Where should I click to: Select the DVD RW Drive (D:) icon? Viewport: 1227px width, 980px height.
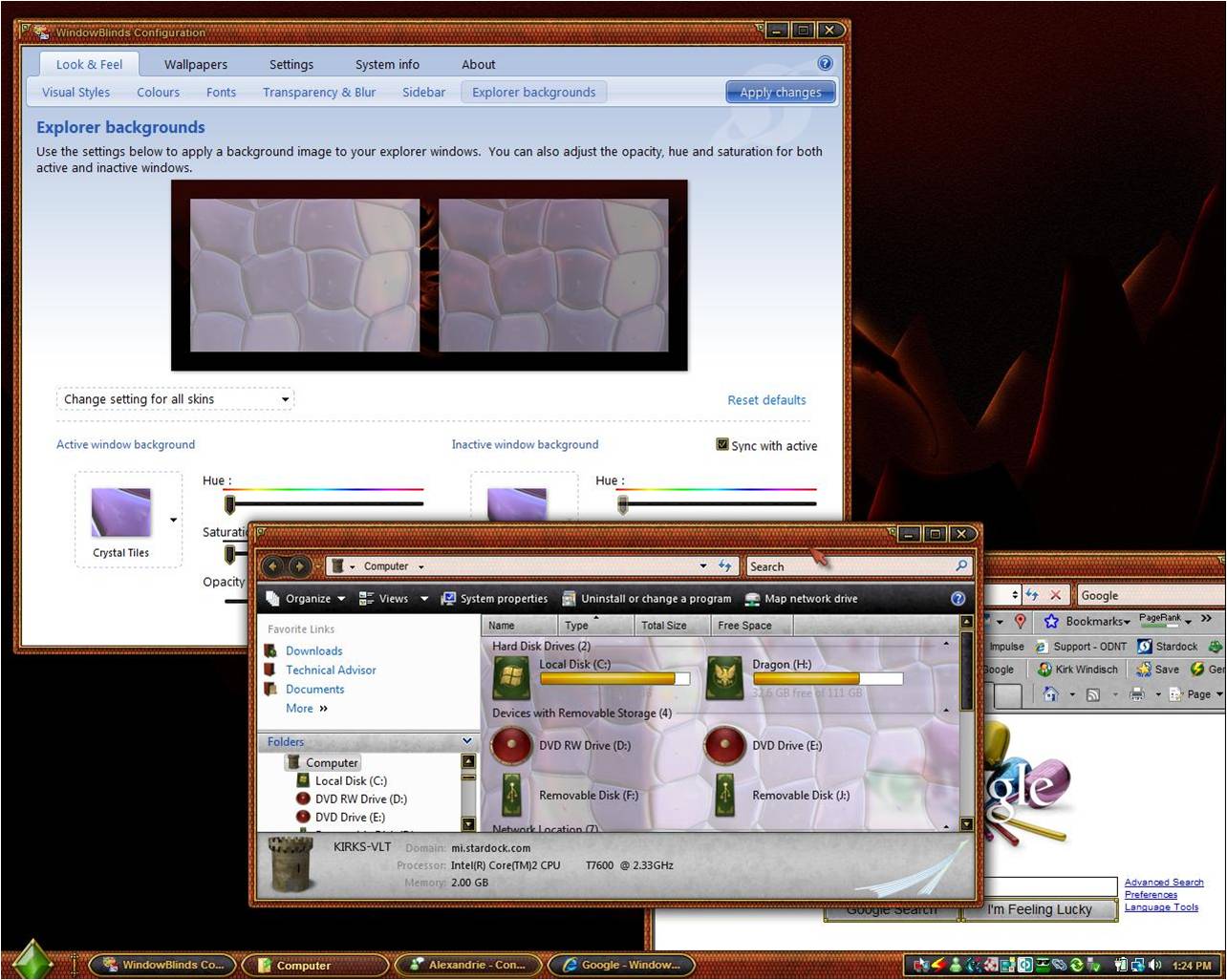click(x=511, y=746)
